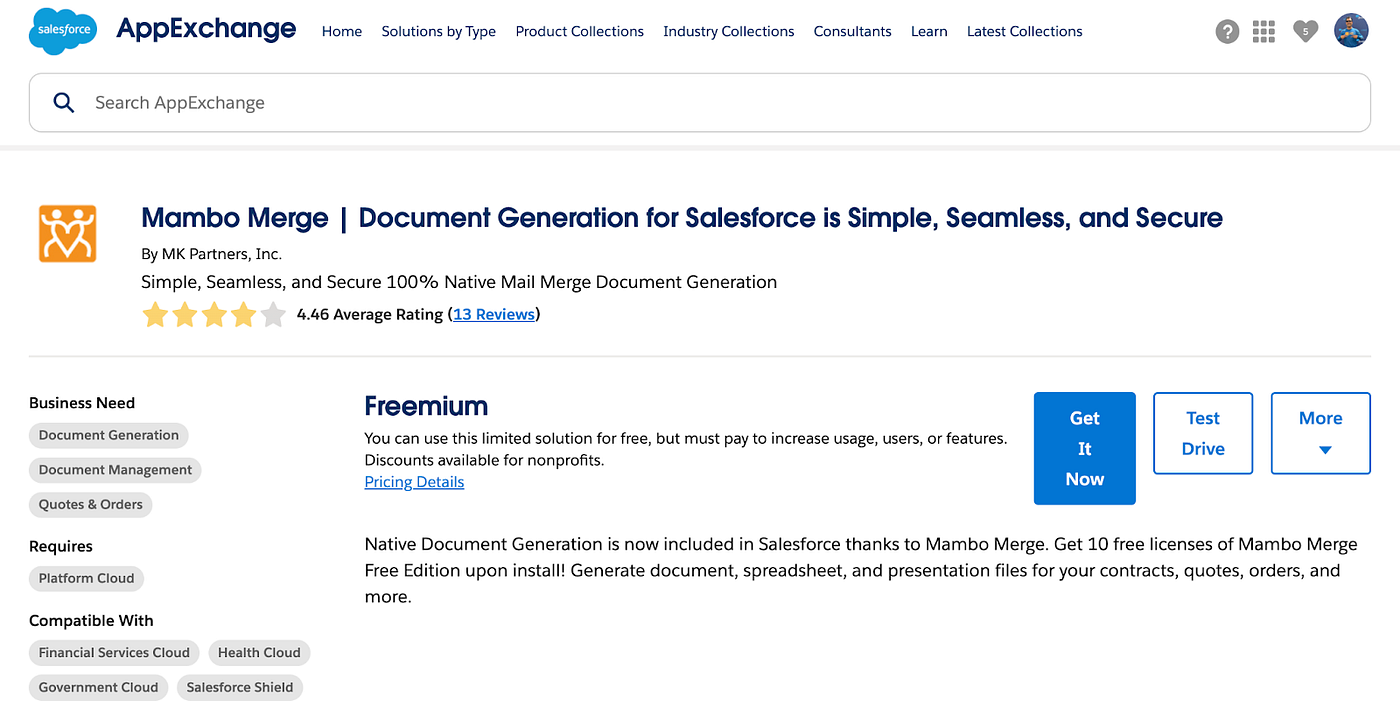Open the Pricing Details link

[414, 482]
